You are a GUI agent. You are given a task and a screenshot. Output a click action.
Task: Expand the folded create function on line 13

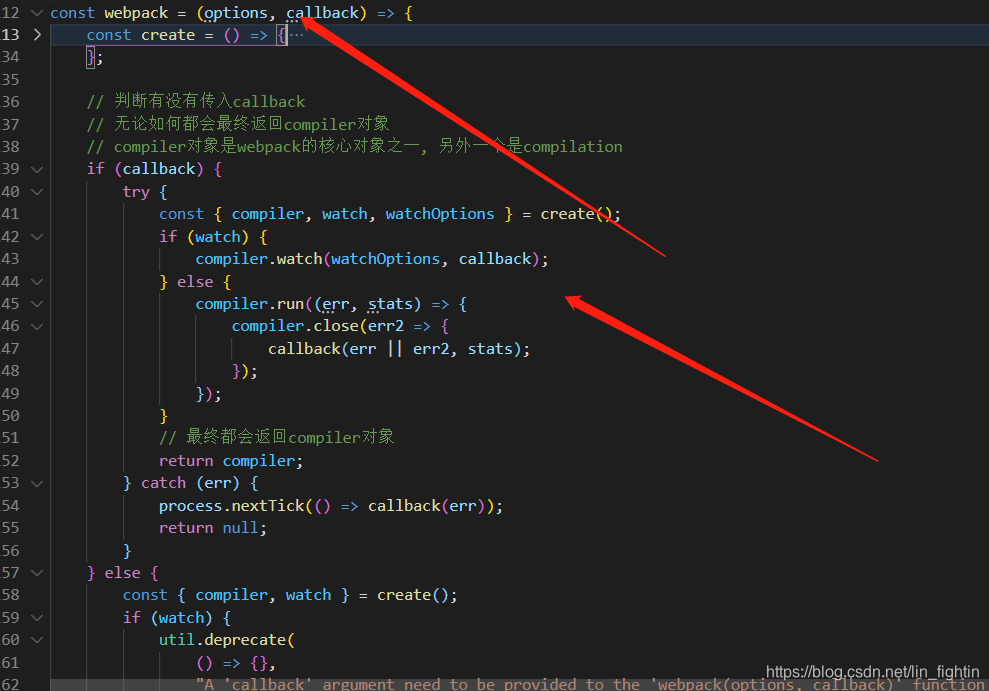coord(37,35)
